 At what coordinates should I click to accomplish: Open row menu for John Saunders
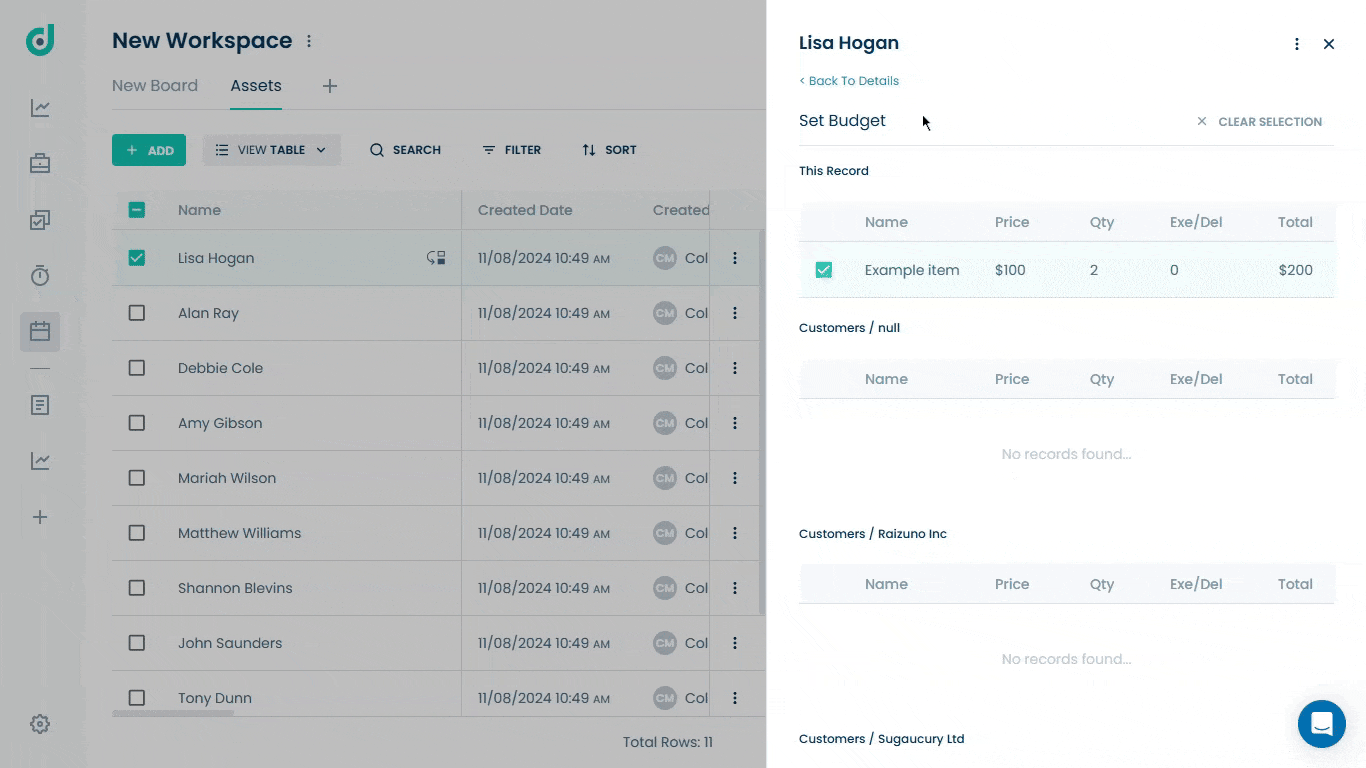pyautogui.click(x=735, y=643)
